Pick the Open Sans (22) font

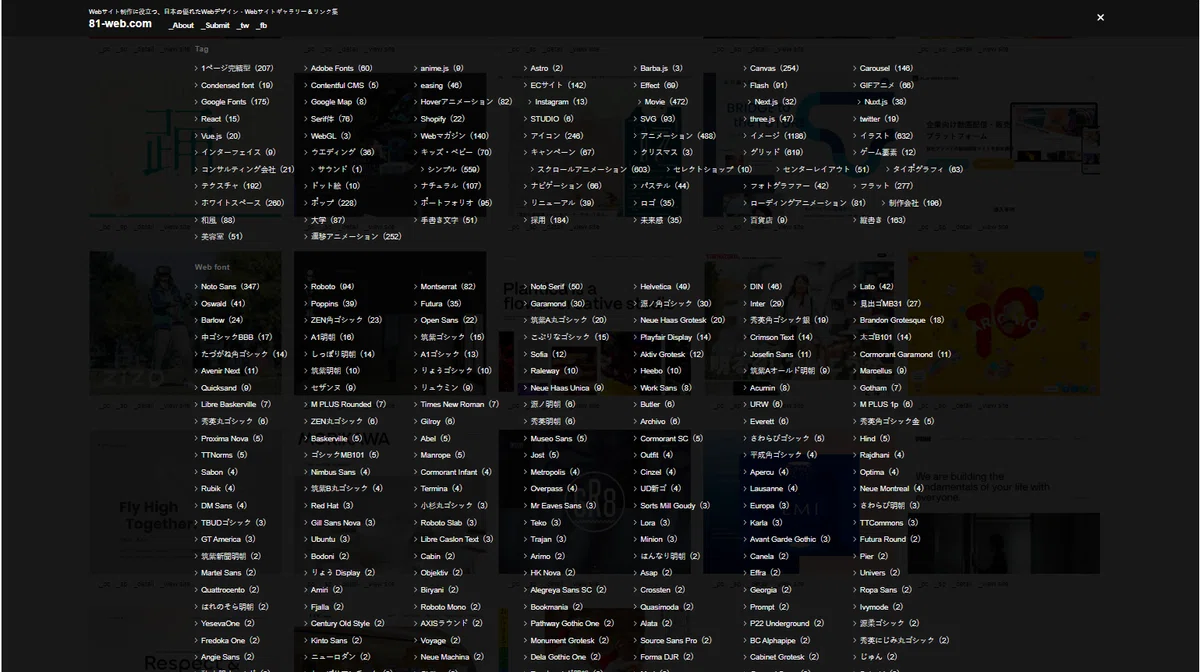pos(448,321)
